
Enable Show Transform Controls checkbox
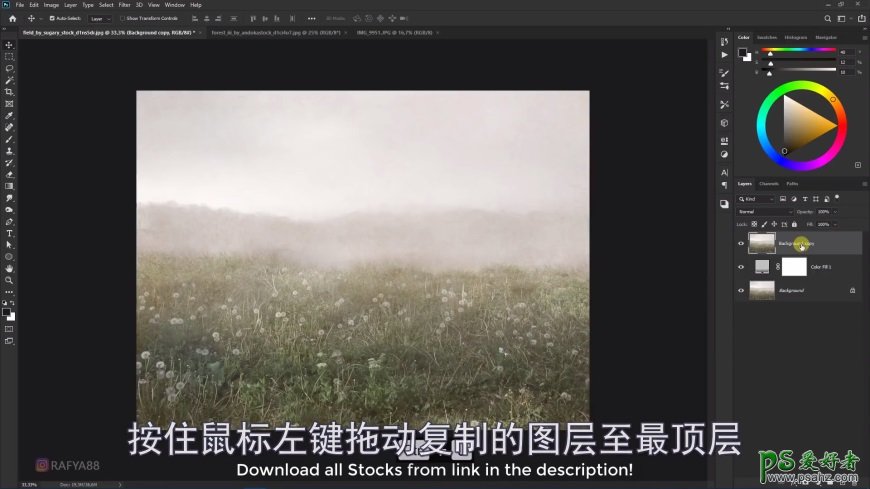pos(123,18)
